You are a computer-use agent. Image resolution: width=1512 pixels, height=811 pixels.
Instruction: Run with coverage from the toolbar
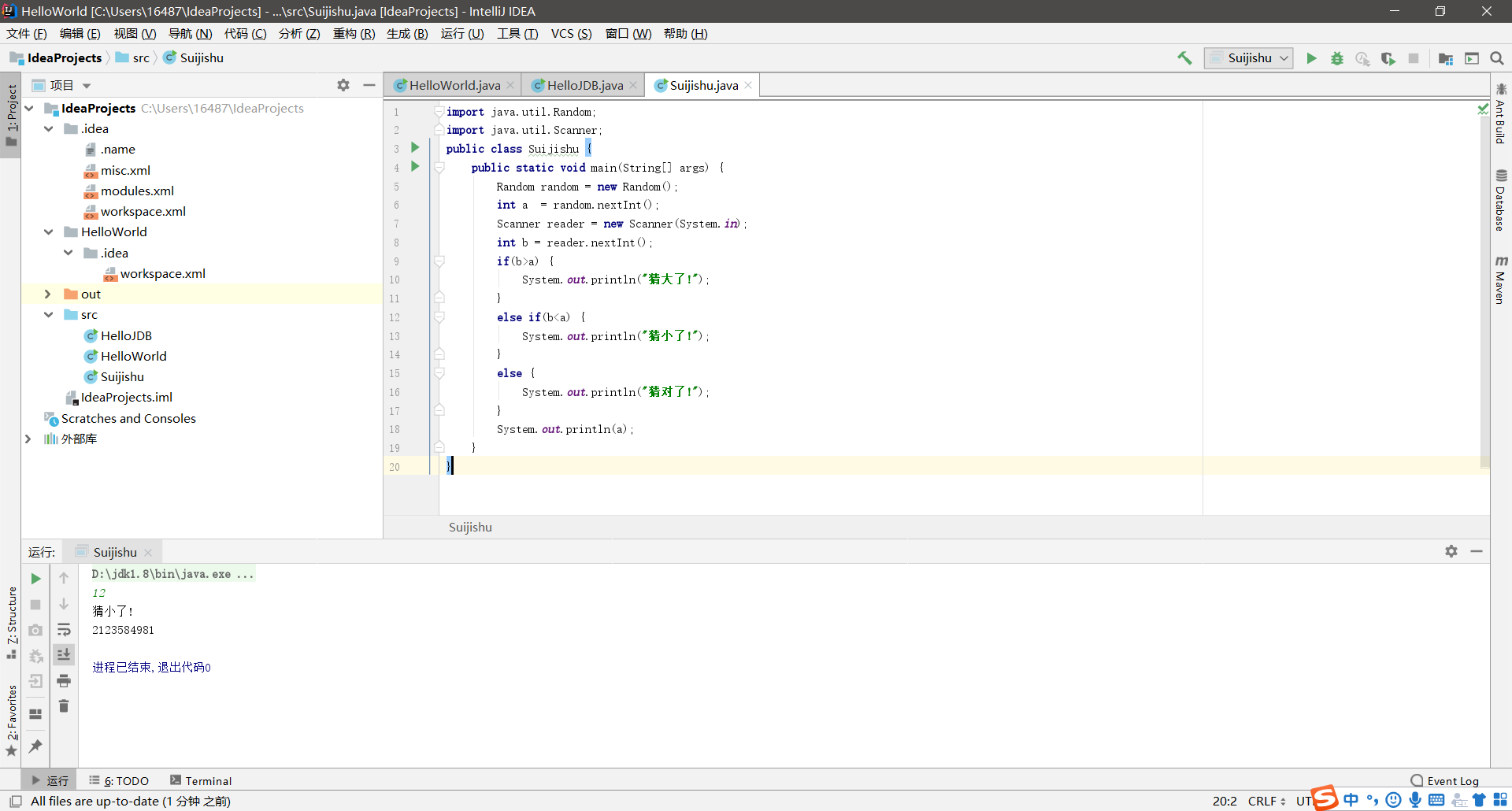[1388, 58]
